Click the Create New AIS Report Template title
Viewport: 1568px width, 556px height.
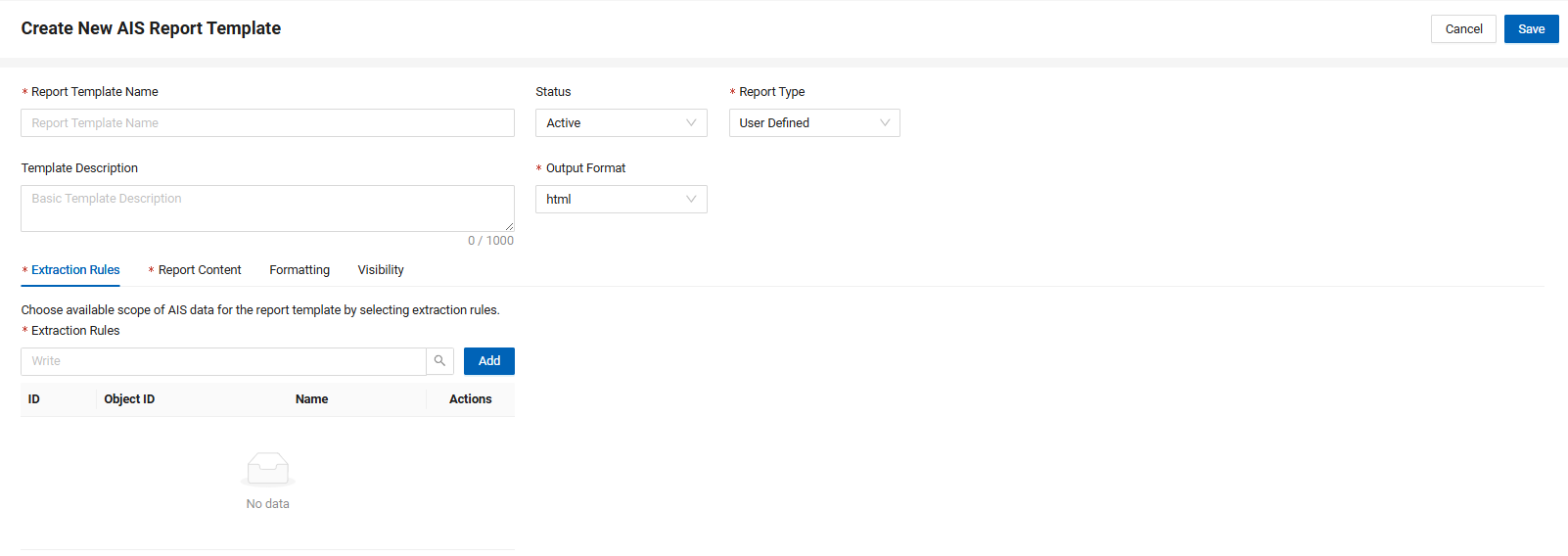pyautogui.click(x=151, y=28)
